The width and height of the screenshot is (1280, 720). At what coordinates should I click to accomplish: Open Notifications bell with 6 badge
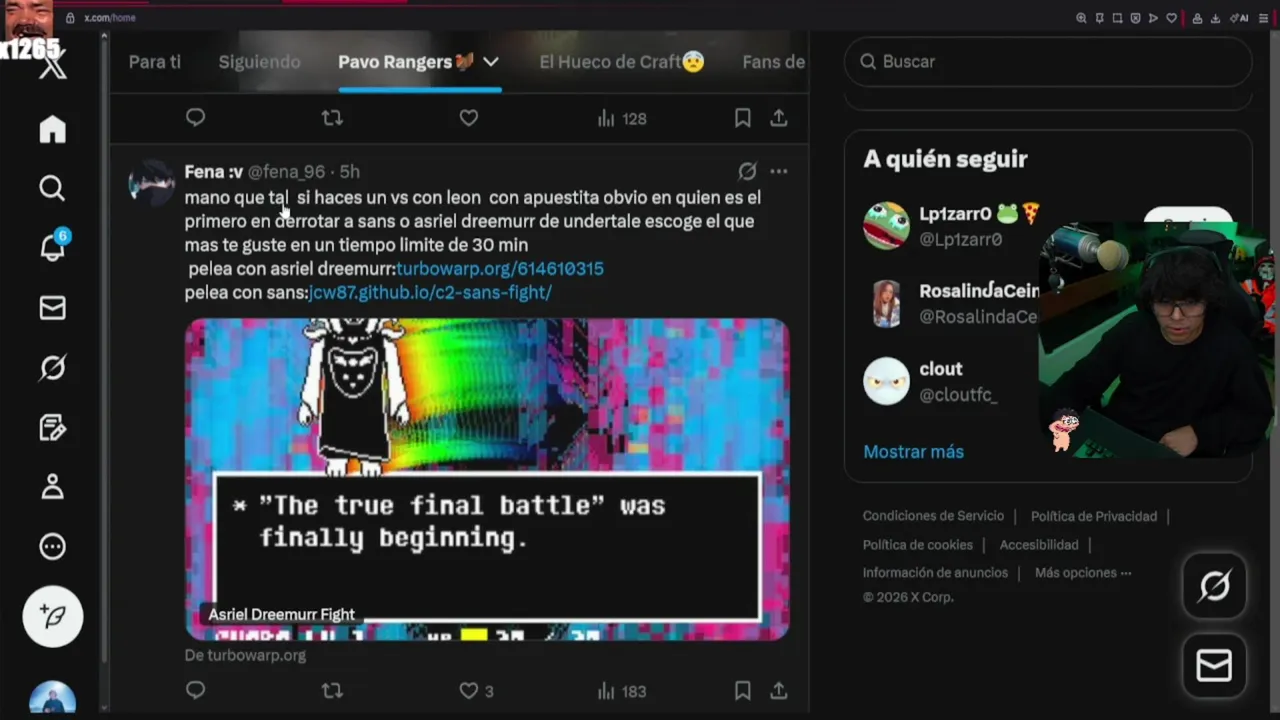point(52,246)
